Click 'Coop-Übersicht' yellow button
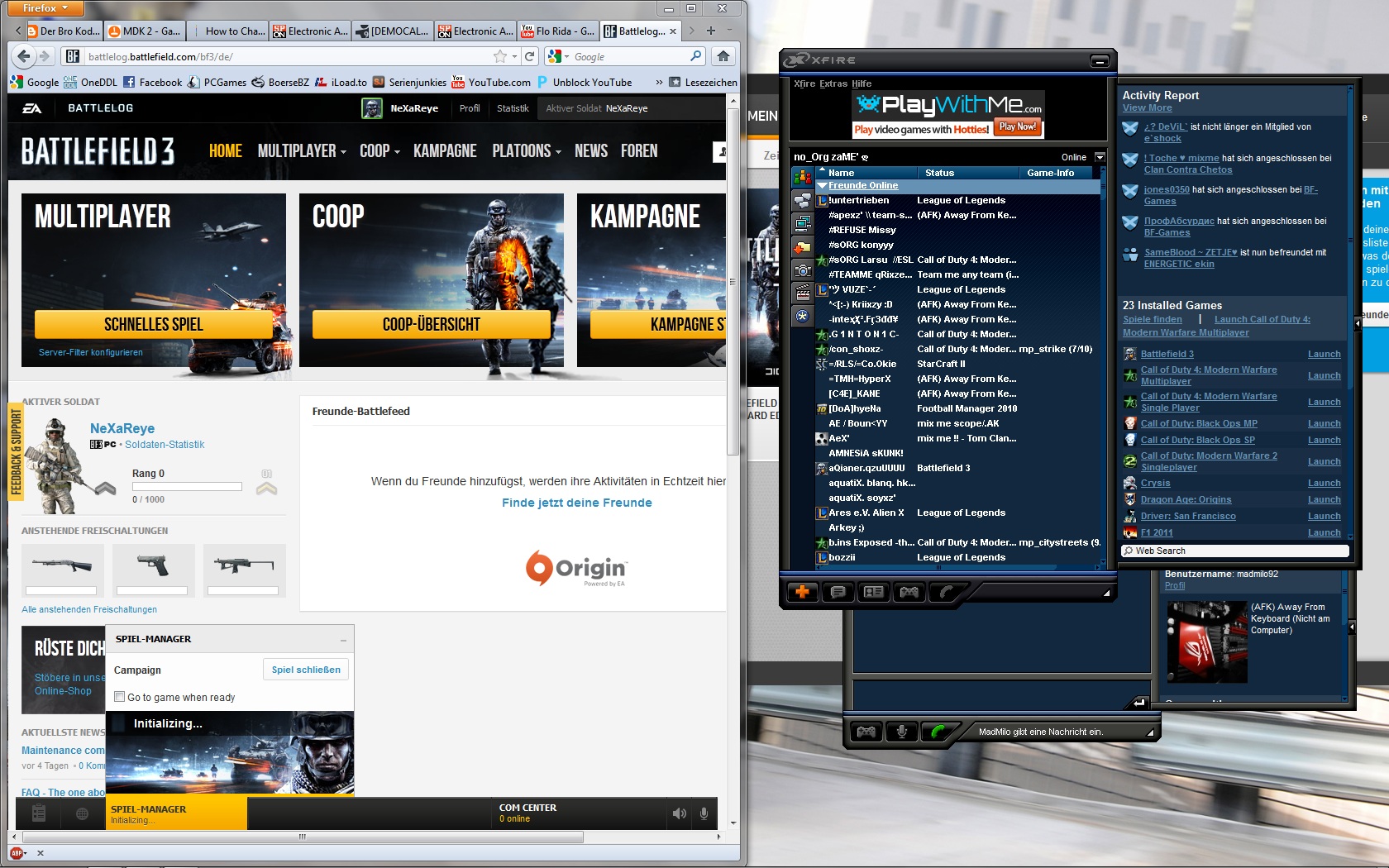1389x868 pixels. click(x=432, y=324)
